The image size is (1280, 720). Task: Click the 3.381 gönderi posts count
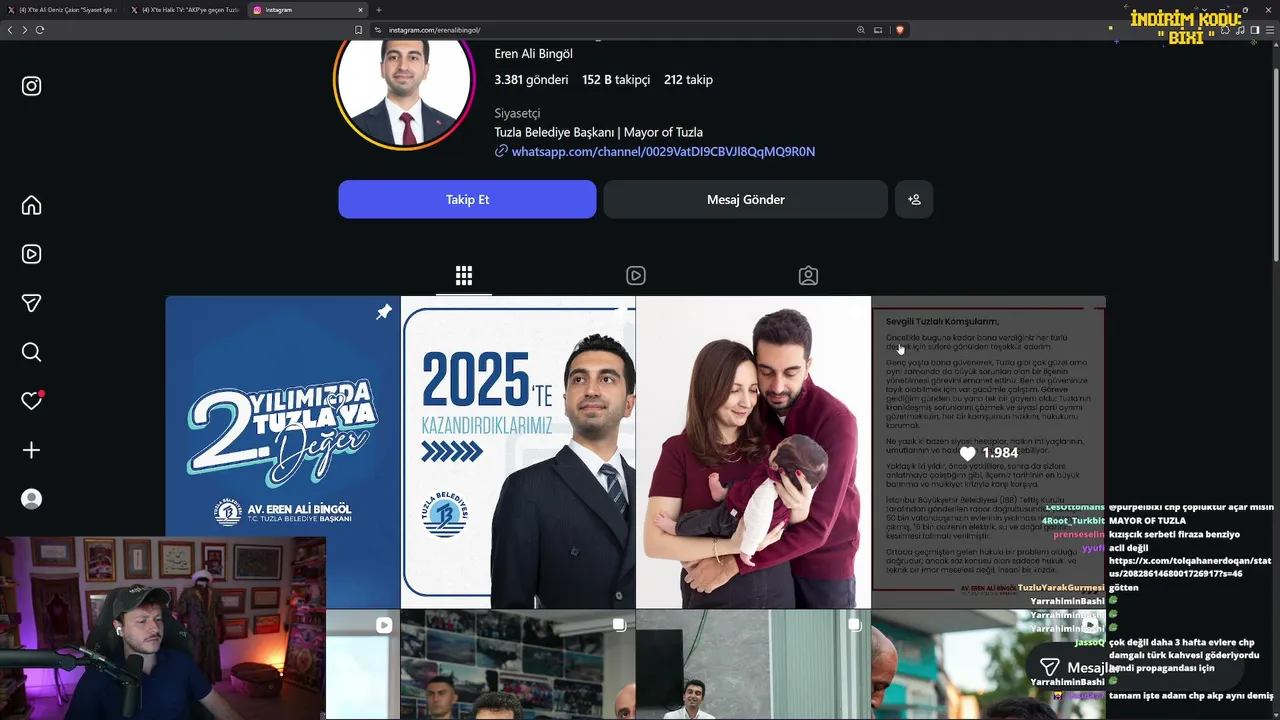coord(531,80)
